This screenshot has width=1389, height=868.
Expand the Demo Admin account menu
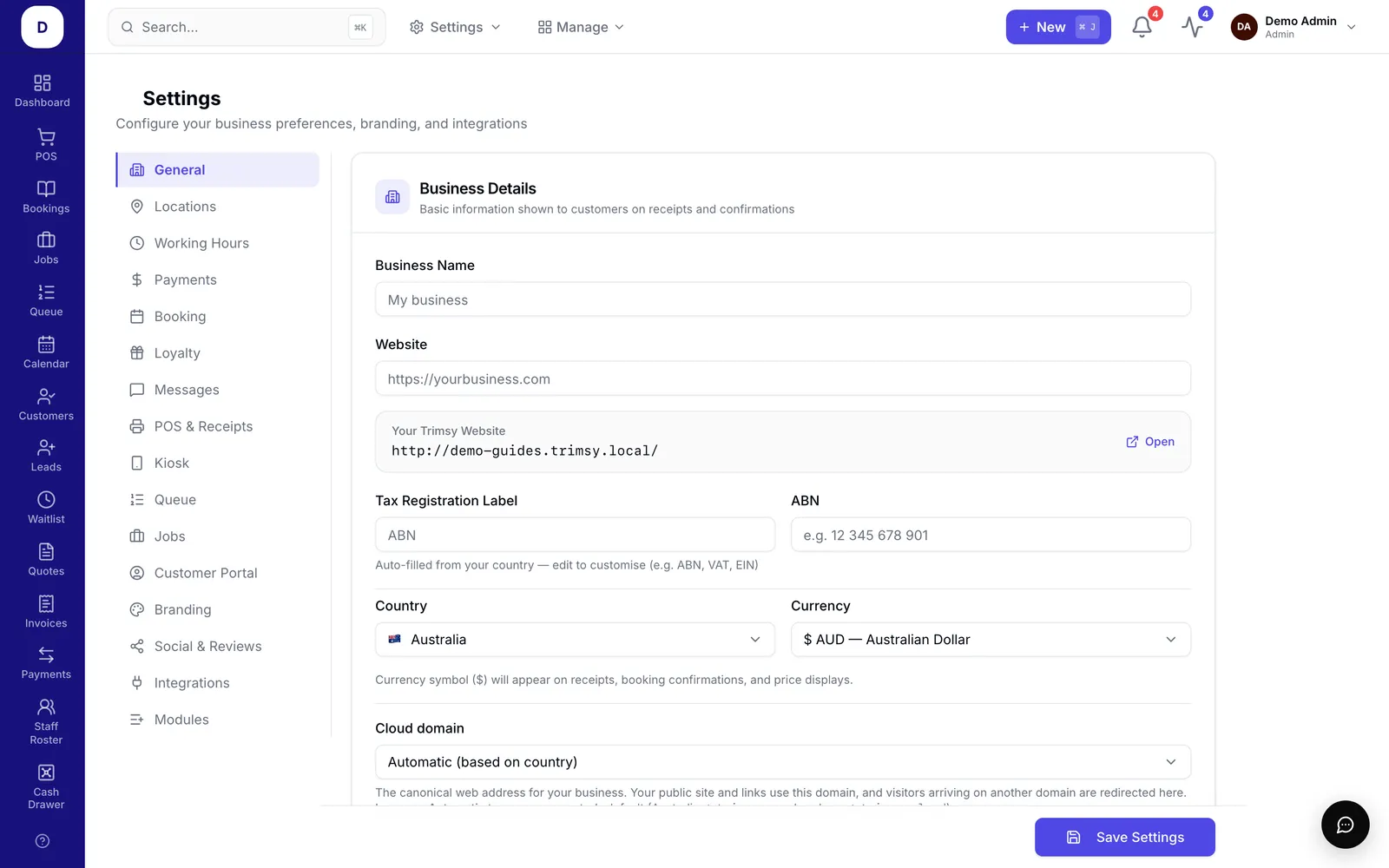1294,27
